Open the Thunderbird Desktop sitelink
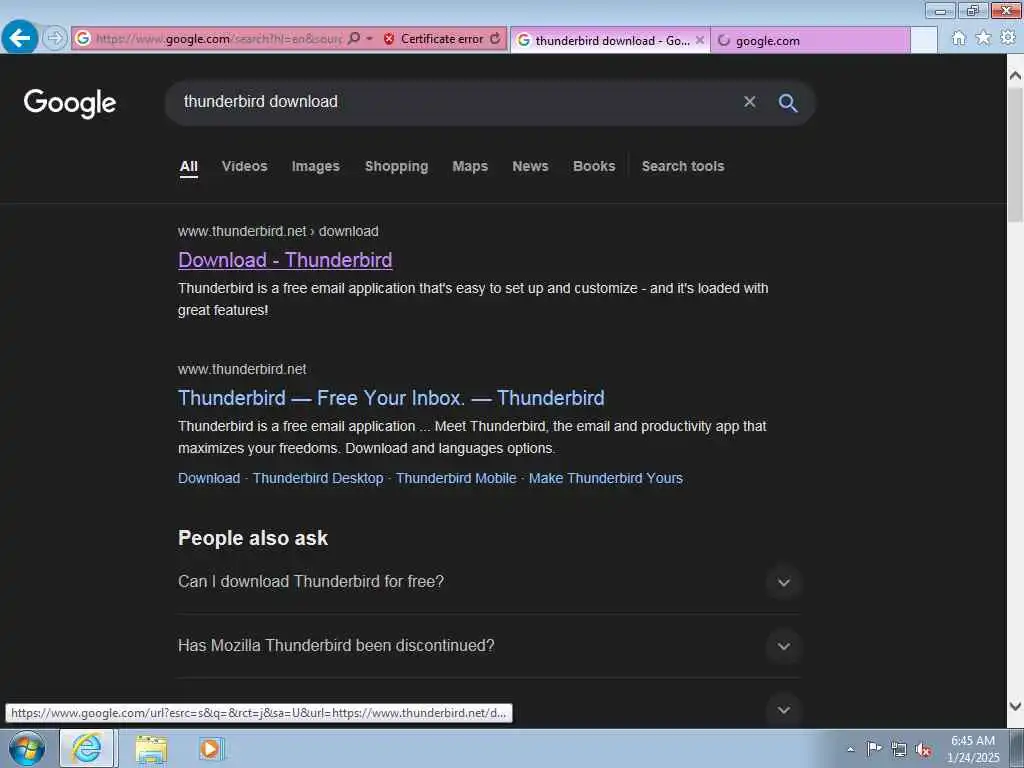The width and height of the screenshot is (1024, 768). [318, 478]
